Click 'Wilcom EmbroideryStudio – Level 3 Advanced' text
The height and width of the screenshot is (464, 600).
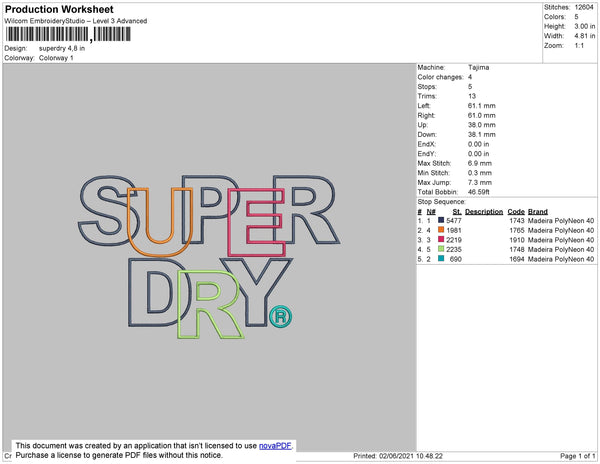click(76, 21)
